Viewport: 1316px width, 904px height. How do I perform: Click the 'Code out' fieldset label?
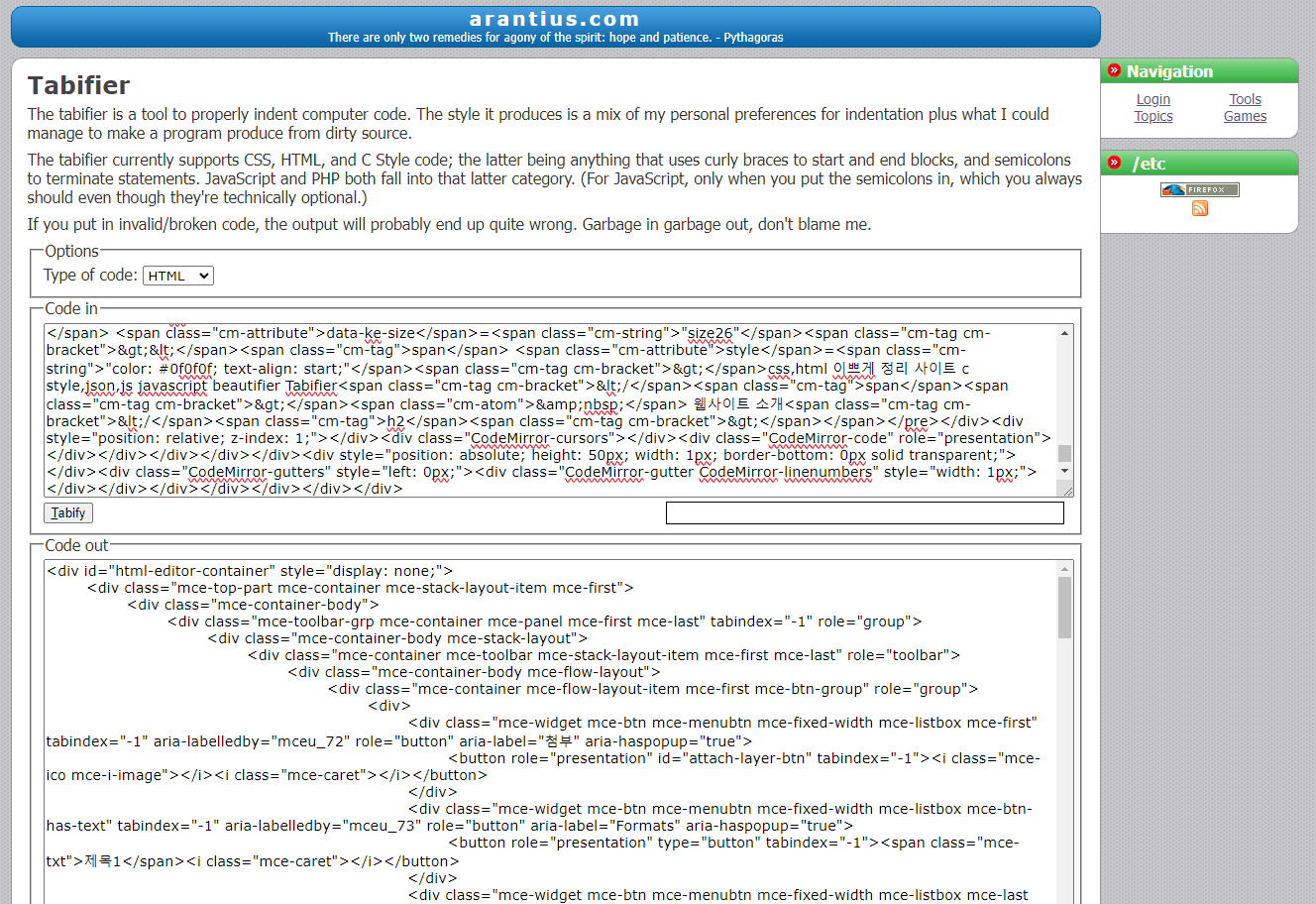tap(76, 545)
